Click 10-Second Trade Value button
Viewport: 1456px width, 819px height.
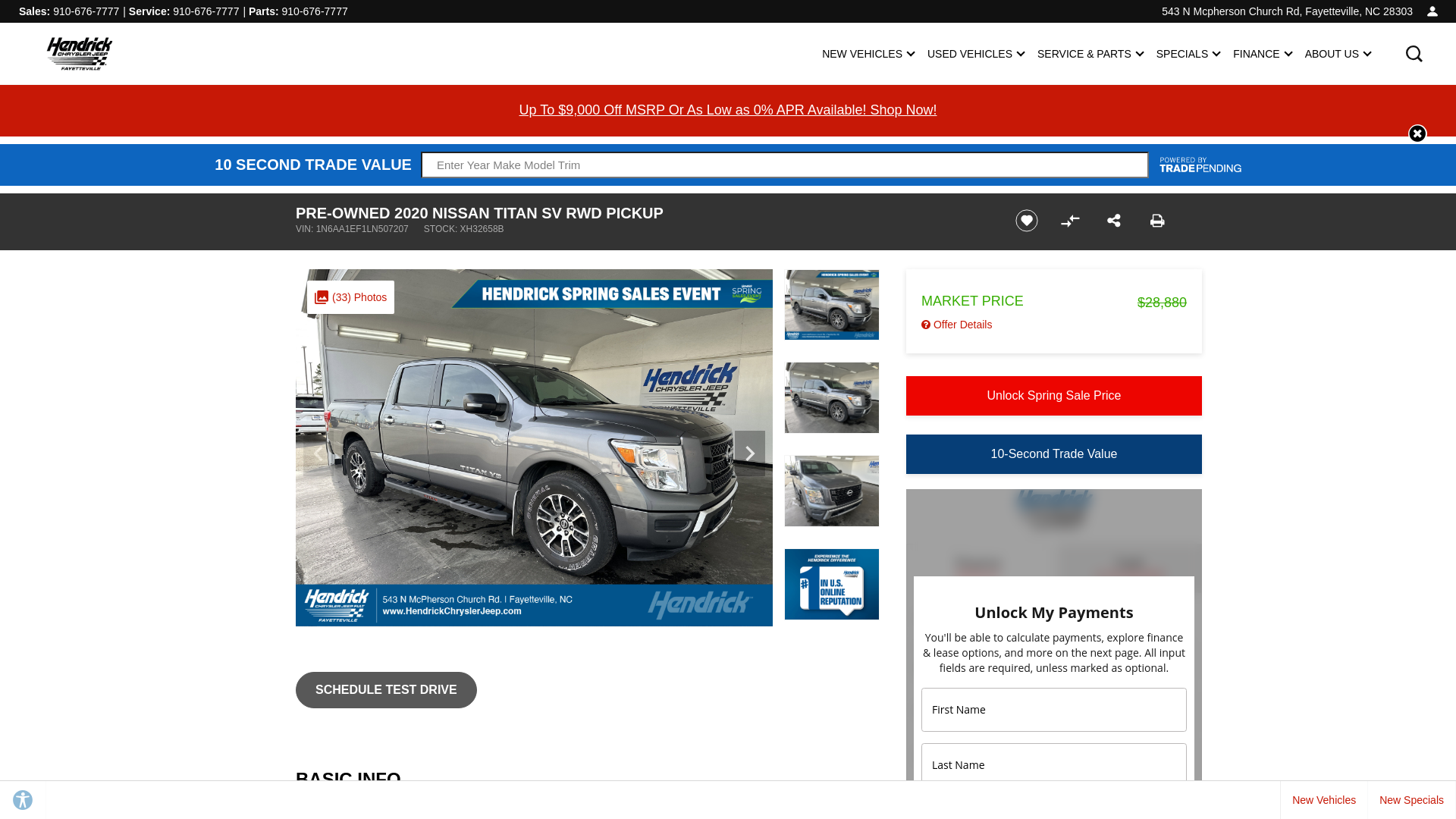click(x=1054, y=454)
